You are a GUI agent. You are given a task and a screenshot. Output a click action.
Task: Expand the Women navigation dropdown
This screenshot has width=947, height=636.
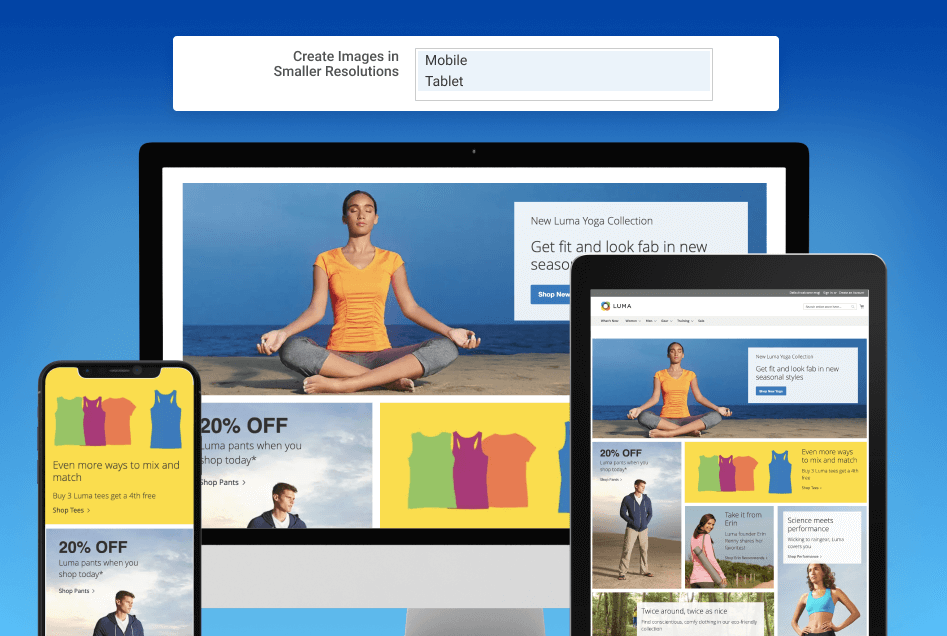click(x=632, y=320)
